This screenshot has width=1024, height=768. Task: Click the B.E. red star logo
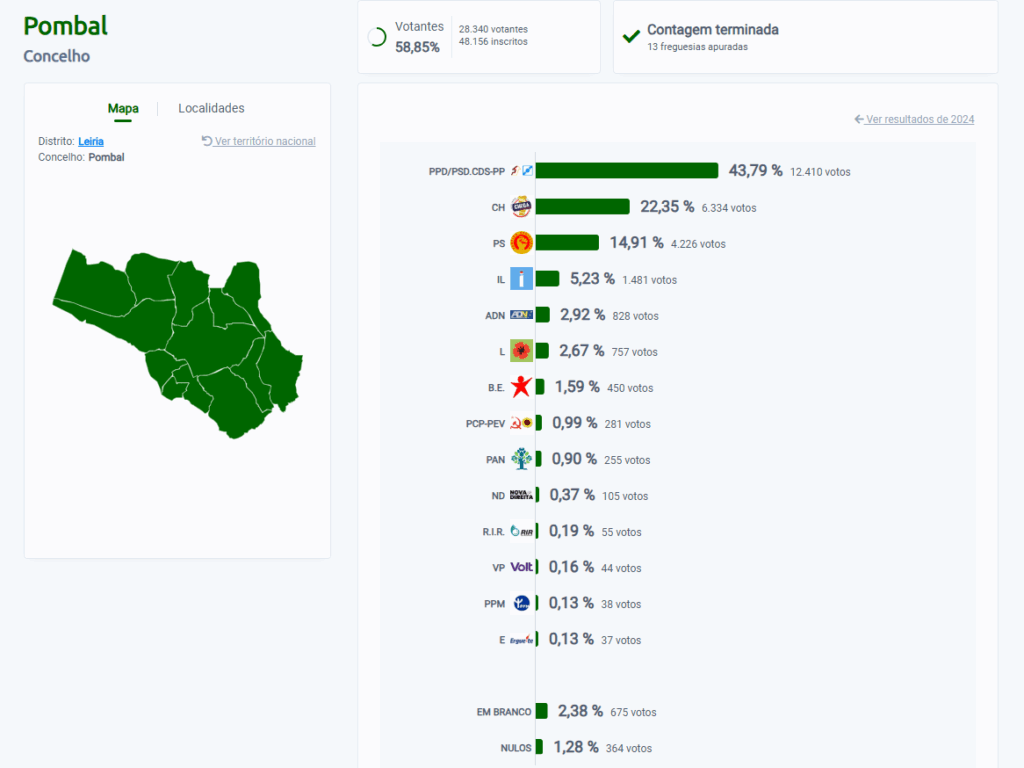(x=521, y=387)
